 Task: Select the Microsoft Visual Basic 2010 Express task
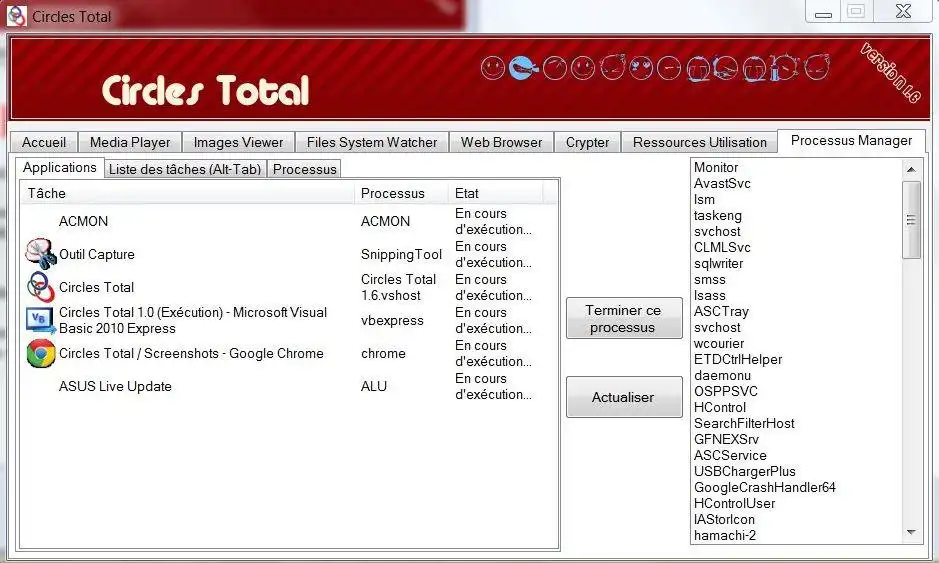click(193, 320)
